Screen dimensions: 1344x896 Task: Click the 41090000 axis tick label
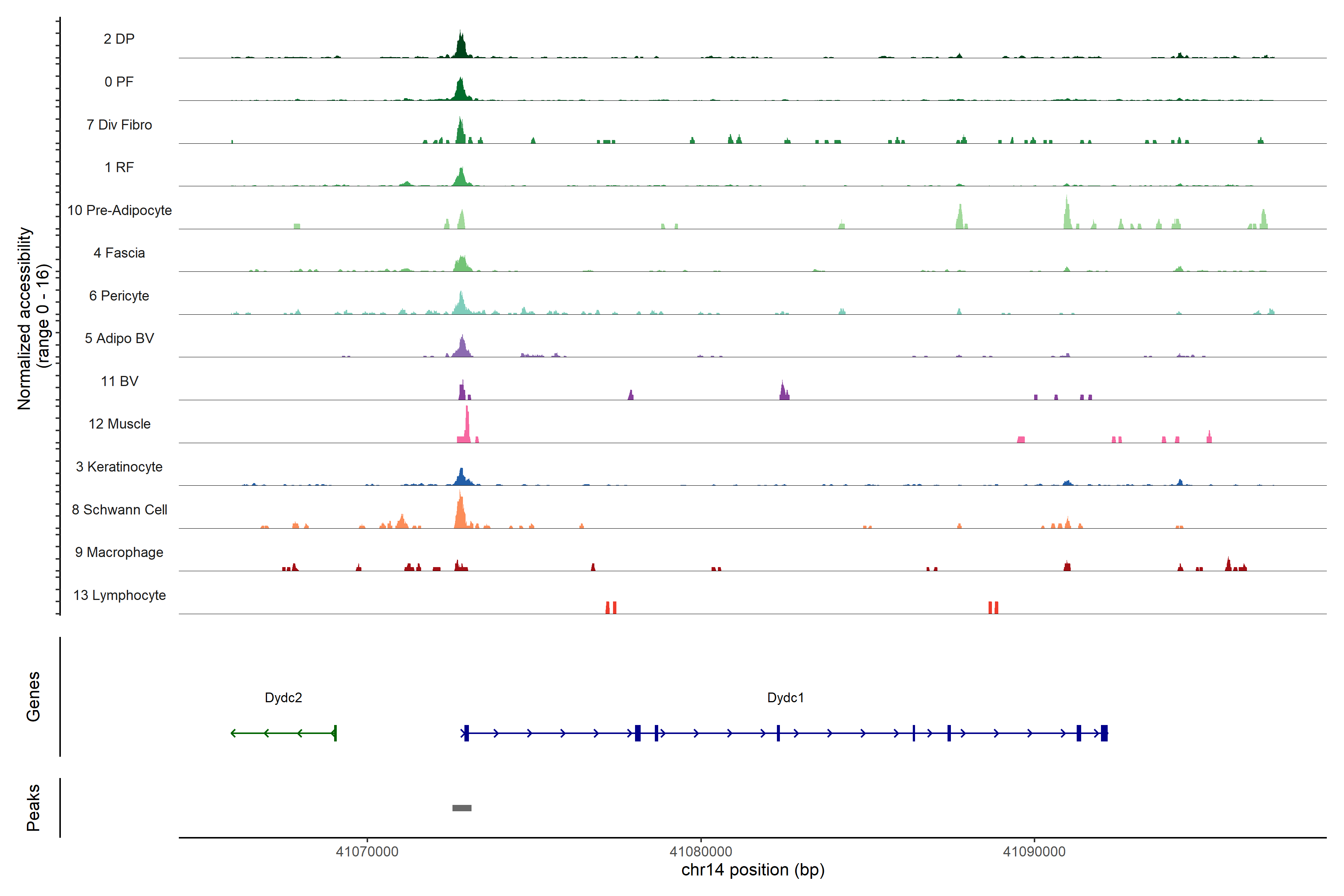pos(1034,852)
